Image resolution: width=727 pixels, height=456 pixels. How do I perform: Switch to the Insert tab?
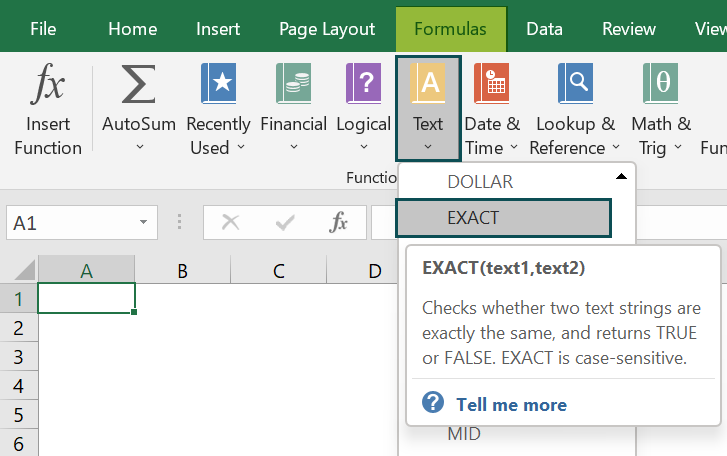pyautogui.click(x=218, y=29)
